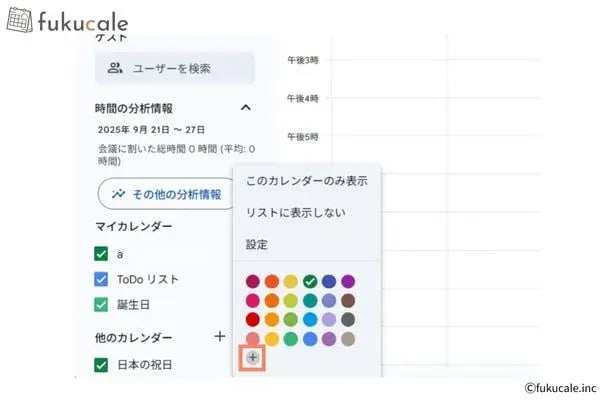Select このカレンダーのみ表示 from the menu
The width and height of the screenshot is (600, 400).
[306, 181]
